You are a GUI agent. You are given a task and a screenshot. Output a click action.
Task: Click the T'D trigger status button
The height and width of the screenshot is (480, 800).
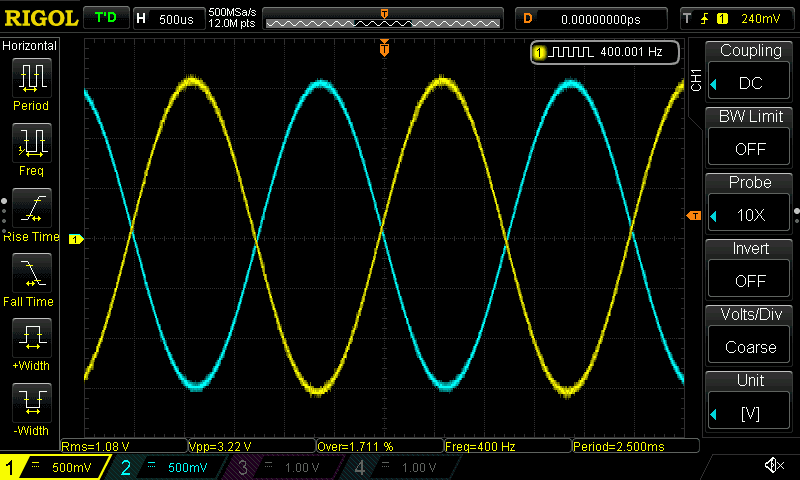tap(105, 17)
